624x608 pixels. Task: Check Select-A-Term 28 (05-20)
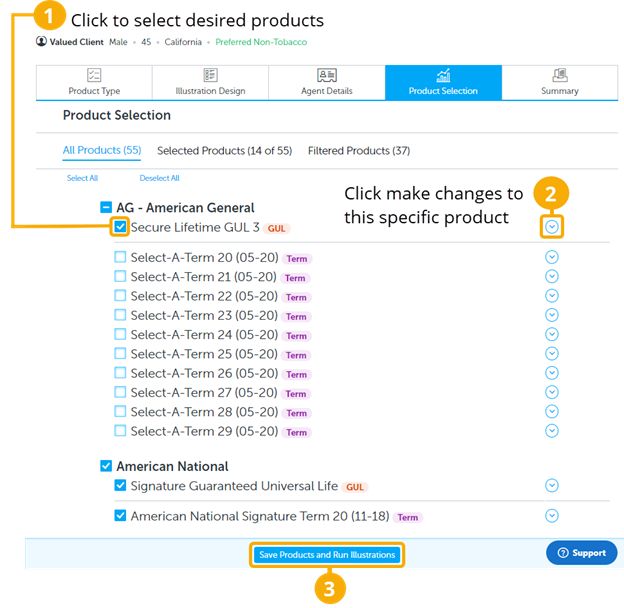click(120, 411)
